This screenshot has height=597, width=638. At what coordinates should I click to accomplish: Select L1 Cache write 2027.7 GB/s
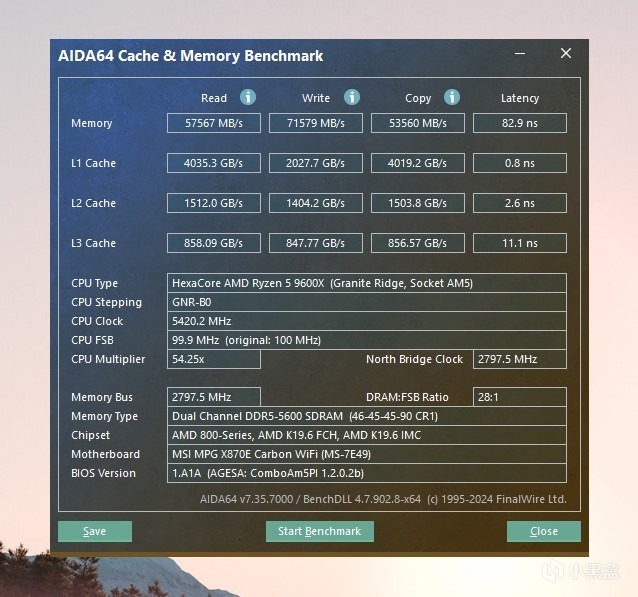[316, 163]
